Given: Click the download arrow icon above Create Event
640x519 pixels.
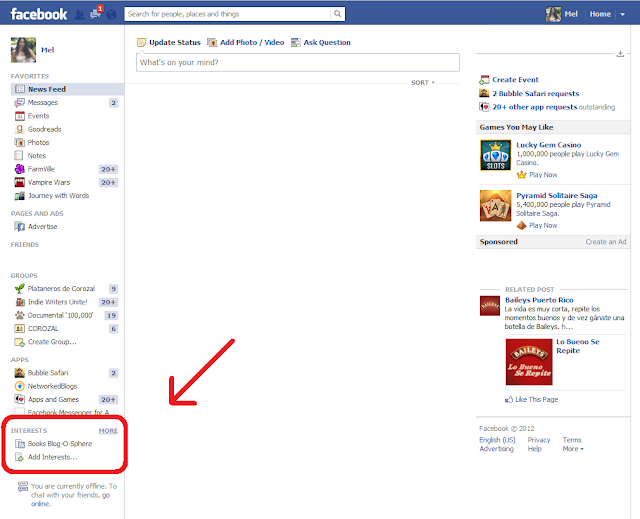Looking at the screenshot, I should pyautogui.click(x=620, y=53).
